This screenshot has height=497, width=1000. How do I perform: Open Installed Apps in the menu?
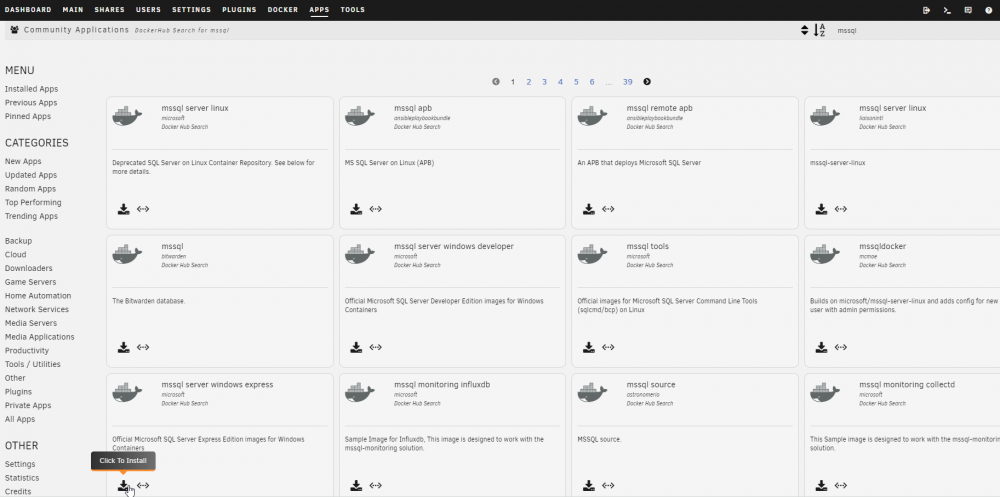[x=31, y=89]
